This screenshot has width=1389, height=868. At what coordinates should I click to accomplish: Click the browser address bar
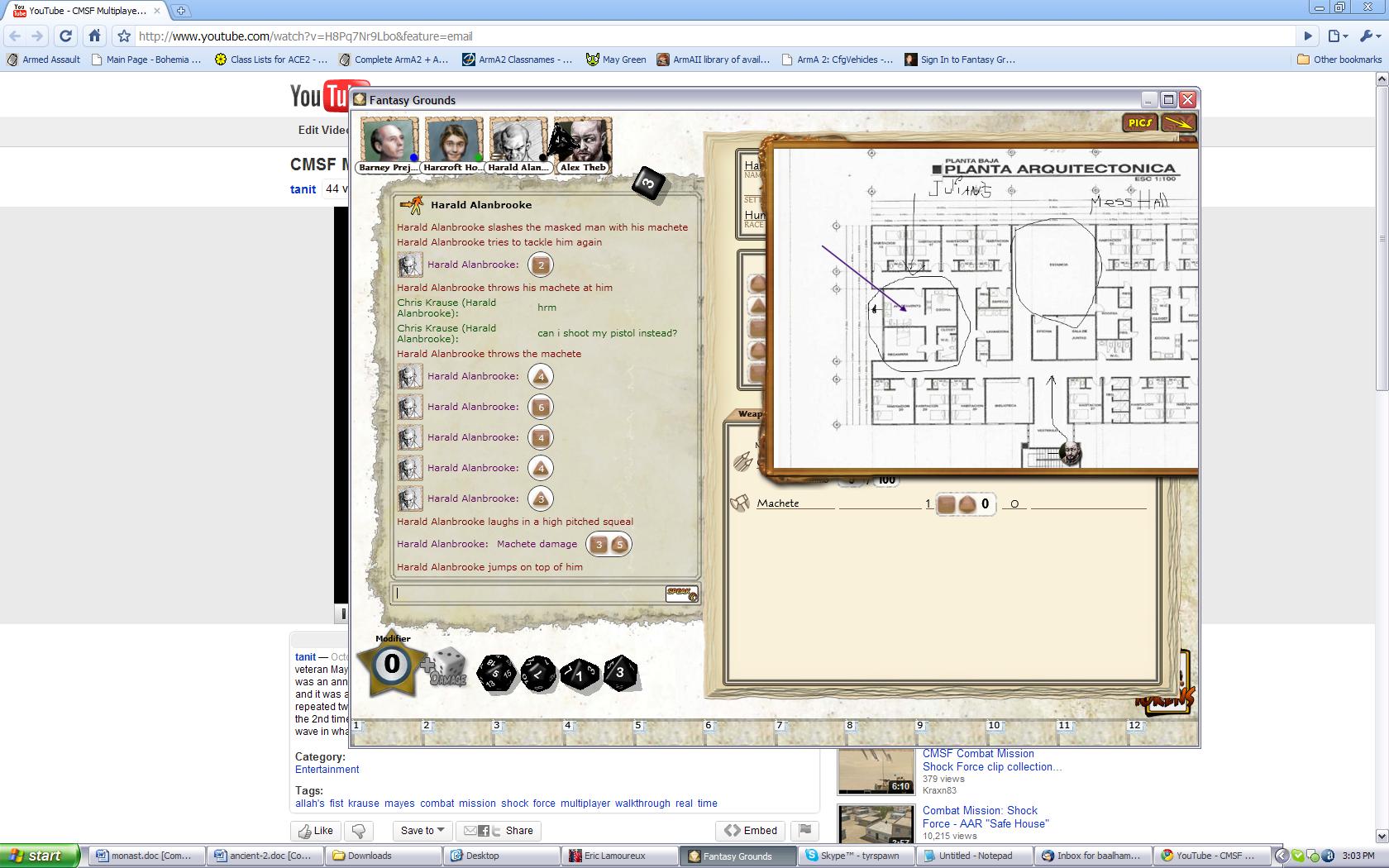coord(715,36)
